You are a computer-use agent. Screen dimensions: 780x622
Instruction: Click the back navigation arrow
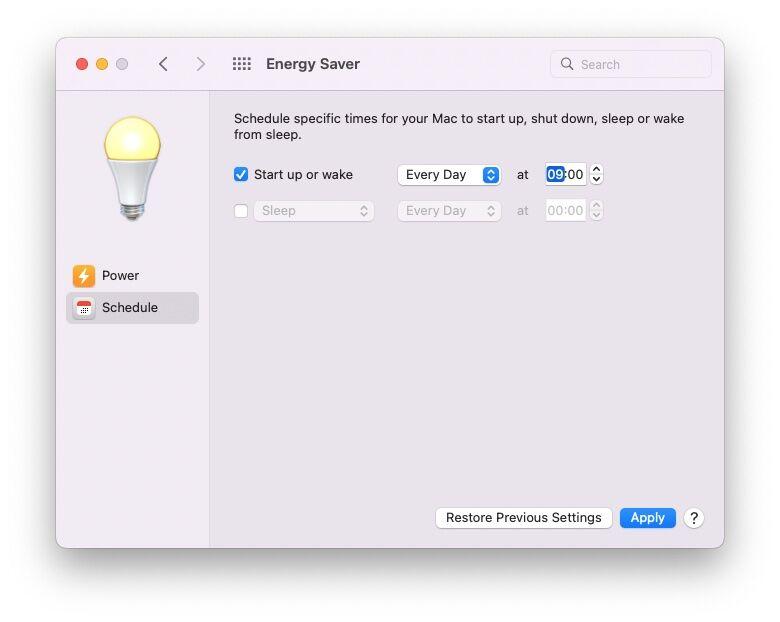point(163,64)
